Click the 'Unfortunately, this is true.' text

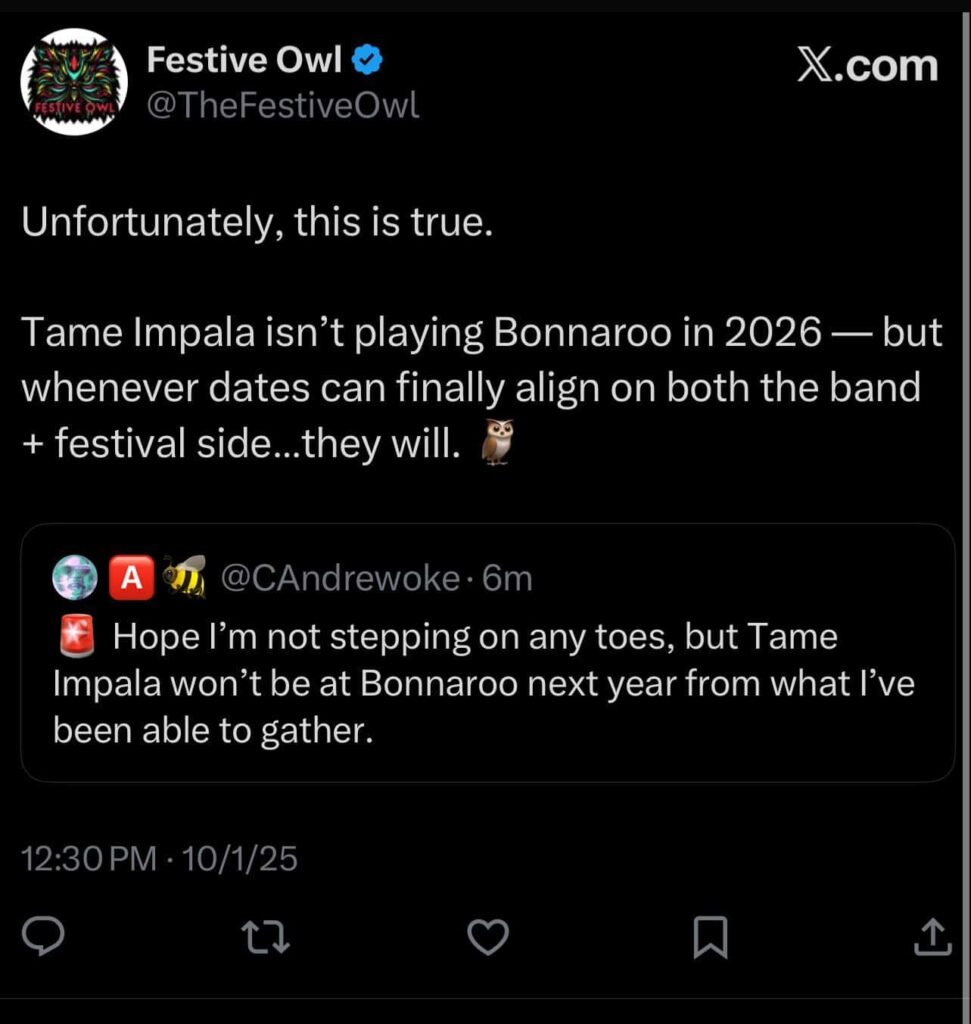pyautogui.click(x=258, y=222)
